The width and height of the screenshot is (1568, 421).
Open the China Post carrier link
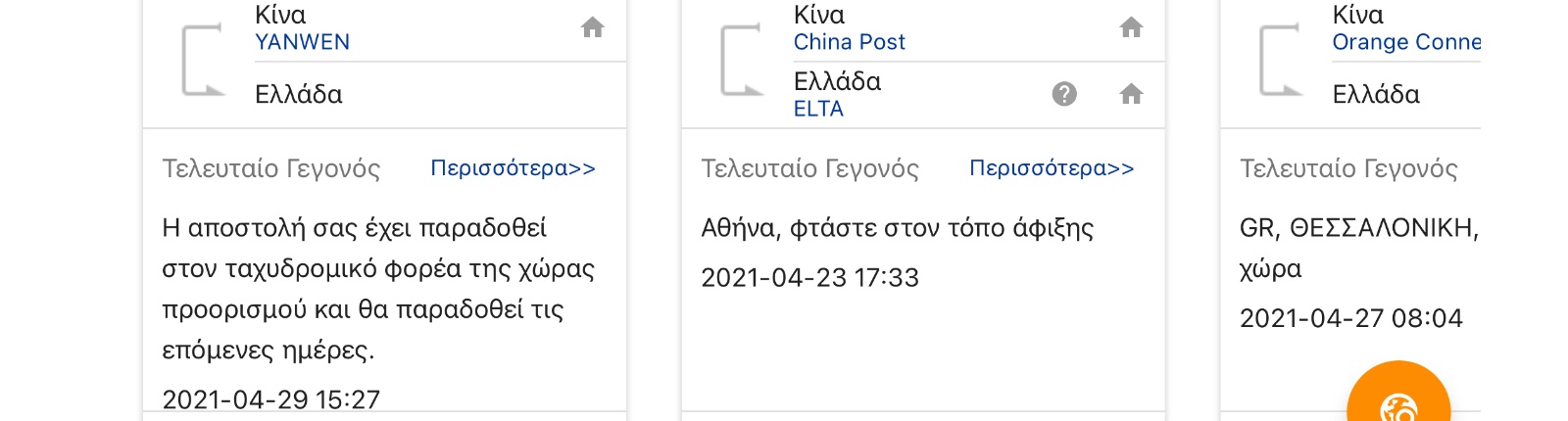[x=849, y=42]
